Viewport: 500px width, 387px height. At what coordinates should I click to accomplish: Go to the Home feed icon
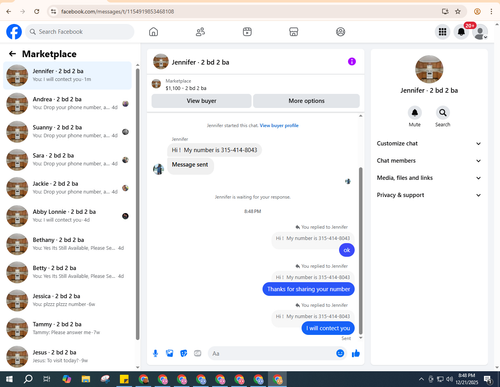153,32
